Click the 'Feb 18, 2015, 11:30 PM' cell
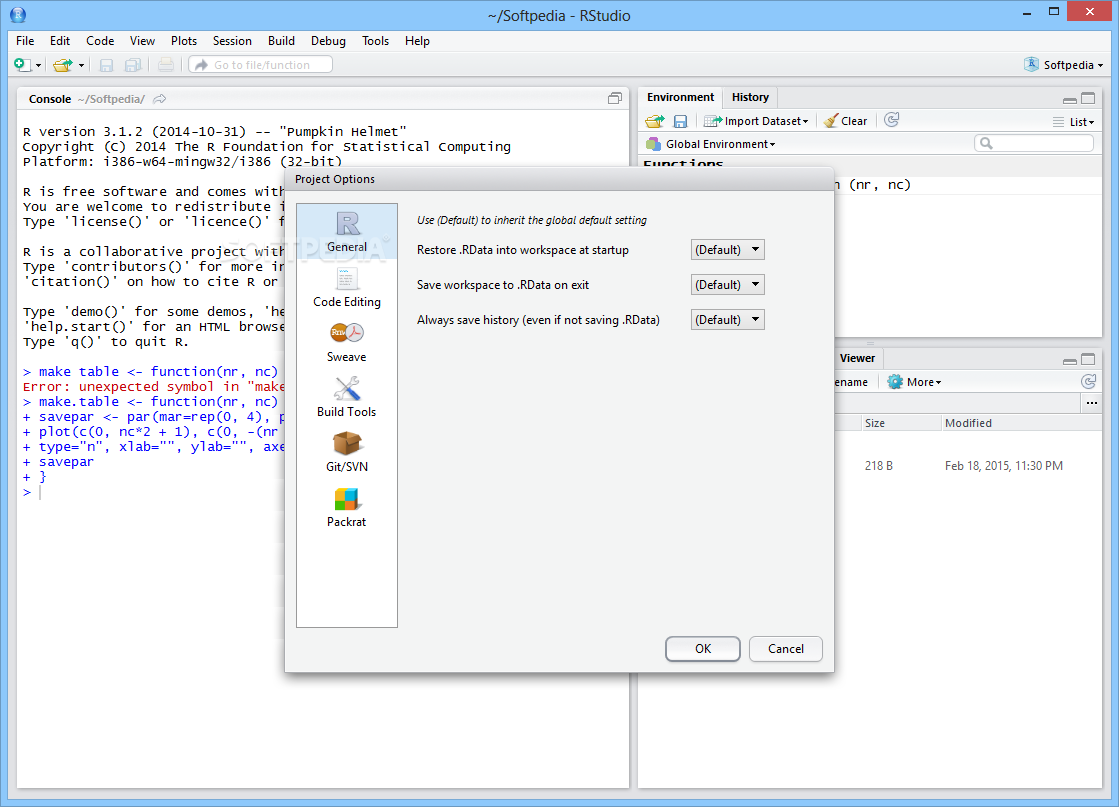 (1003, 466)
